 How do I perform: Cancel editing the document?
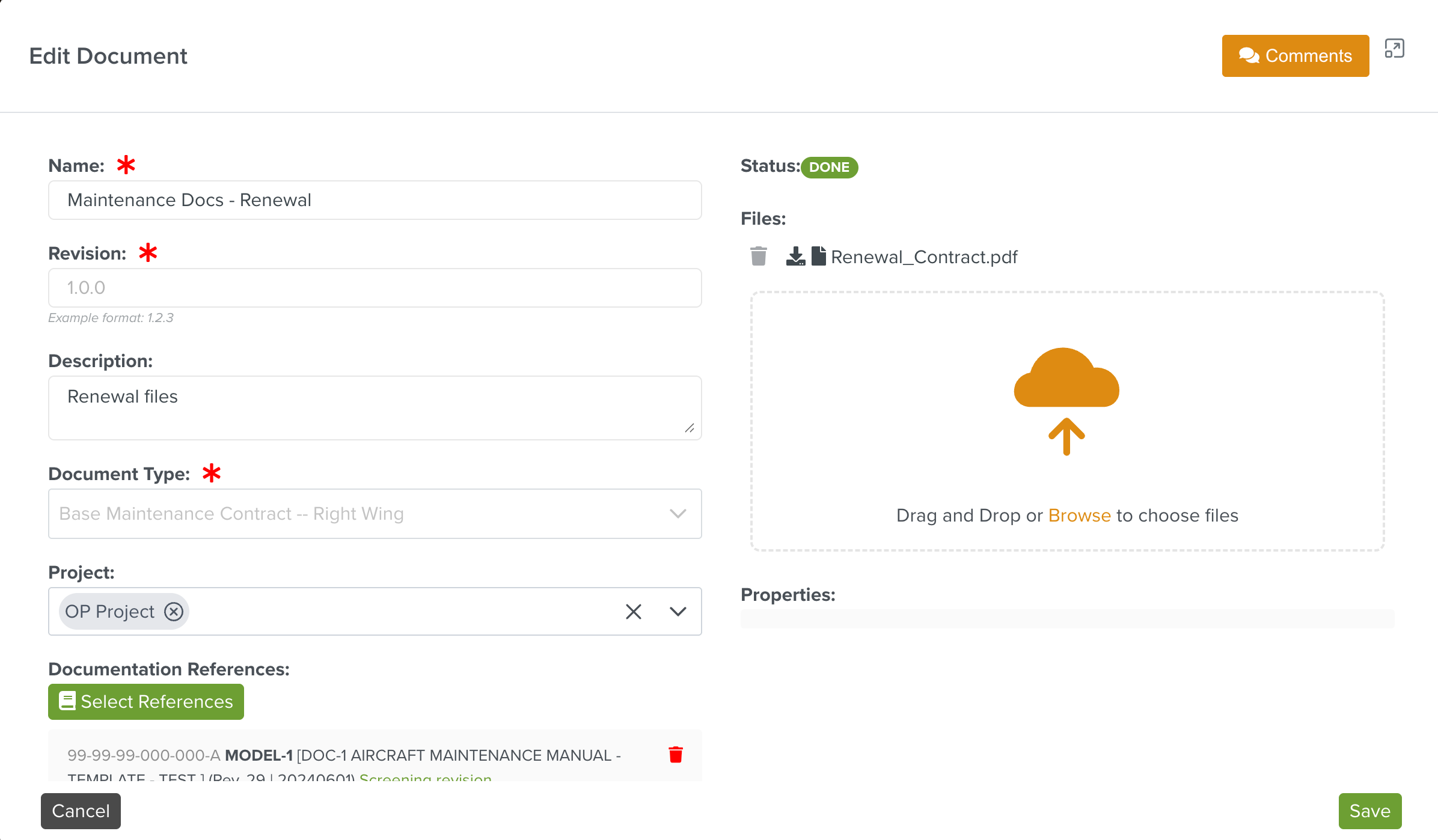pos(81,811)
